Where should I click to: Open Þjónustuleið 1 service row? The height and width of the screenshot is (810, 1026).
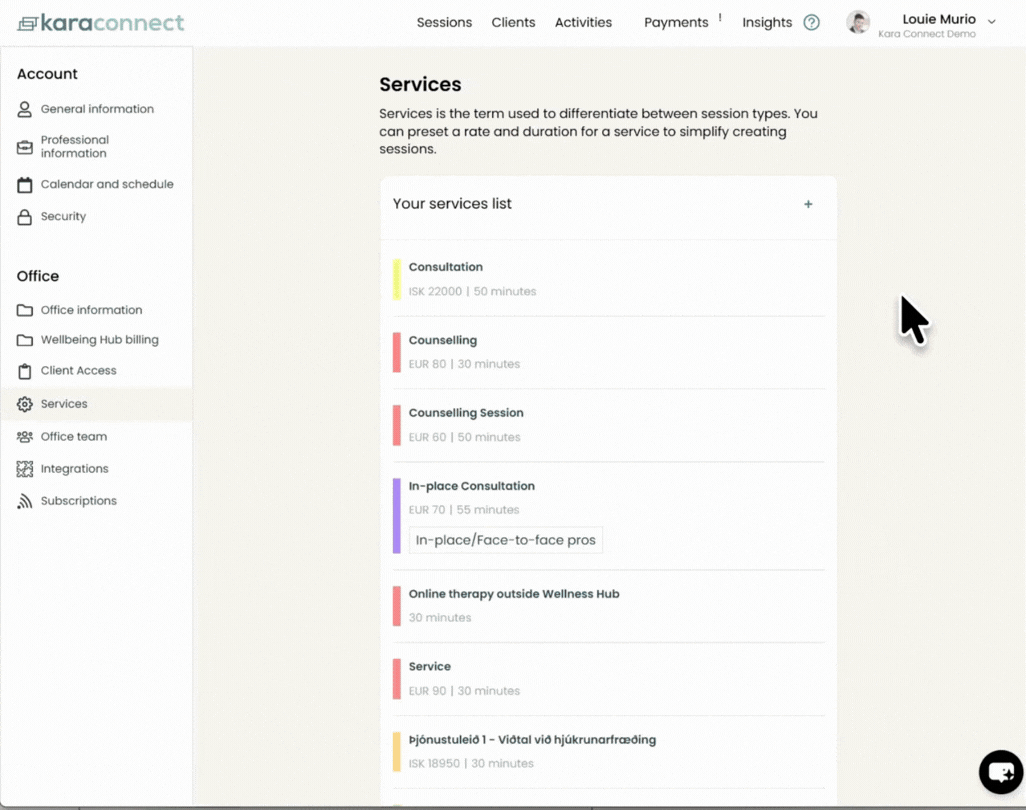click(609, 752)
